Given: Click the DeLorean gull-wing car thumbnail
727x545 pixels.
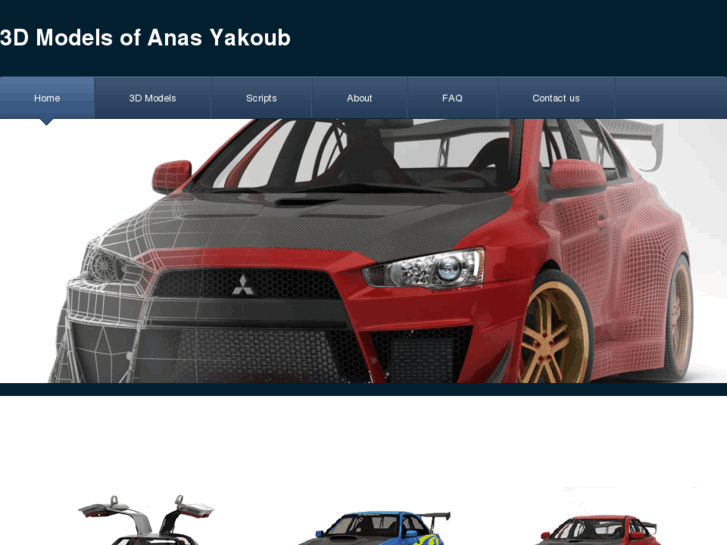Looking at the screenshot, I should click(x=146, y=520).
